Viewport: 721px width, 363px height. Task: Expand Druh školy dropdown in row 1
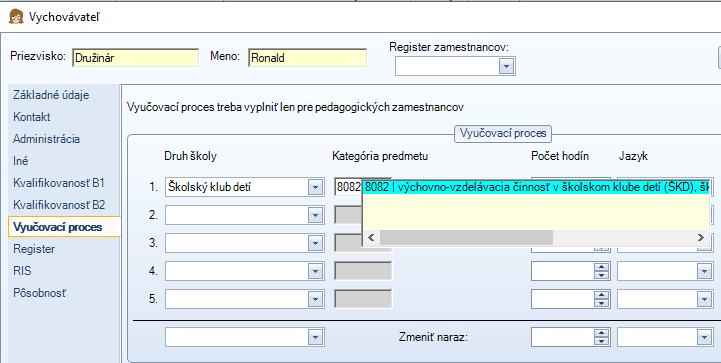coord(315,188)
